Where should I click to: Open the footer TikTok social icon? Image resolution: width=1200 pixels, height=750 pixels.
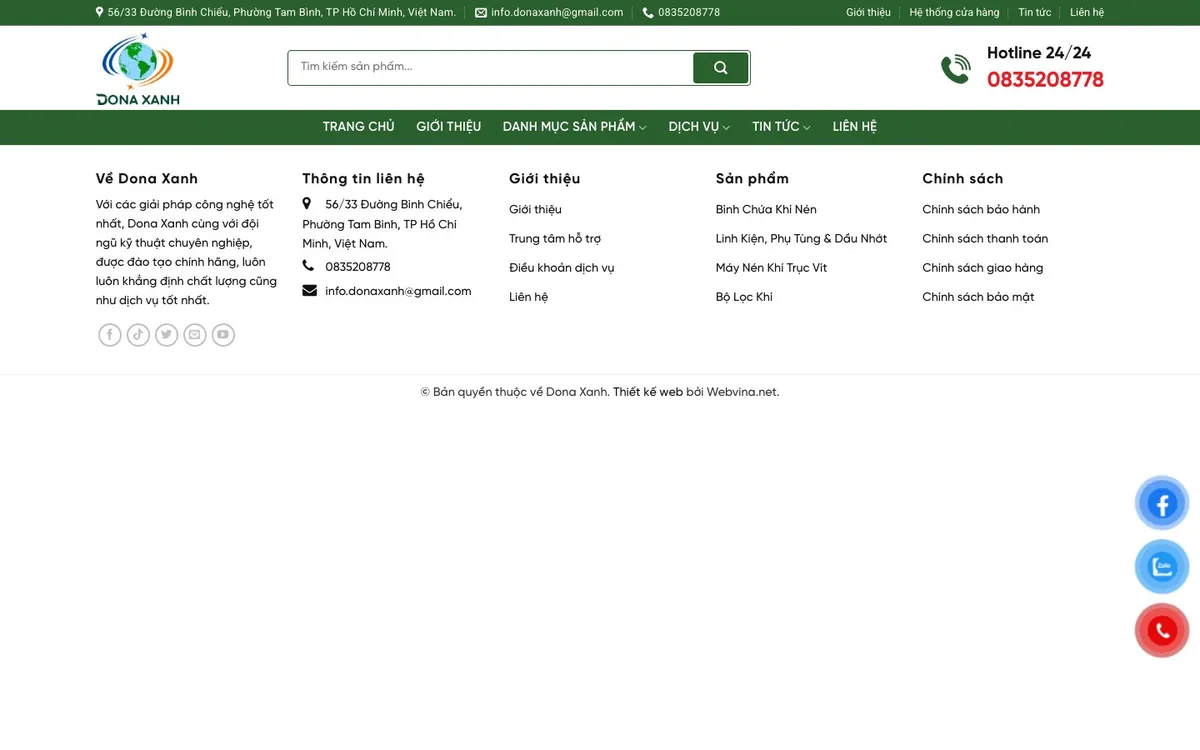(138, 335)
